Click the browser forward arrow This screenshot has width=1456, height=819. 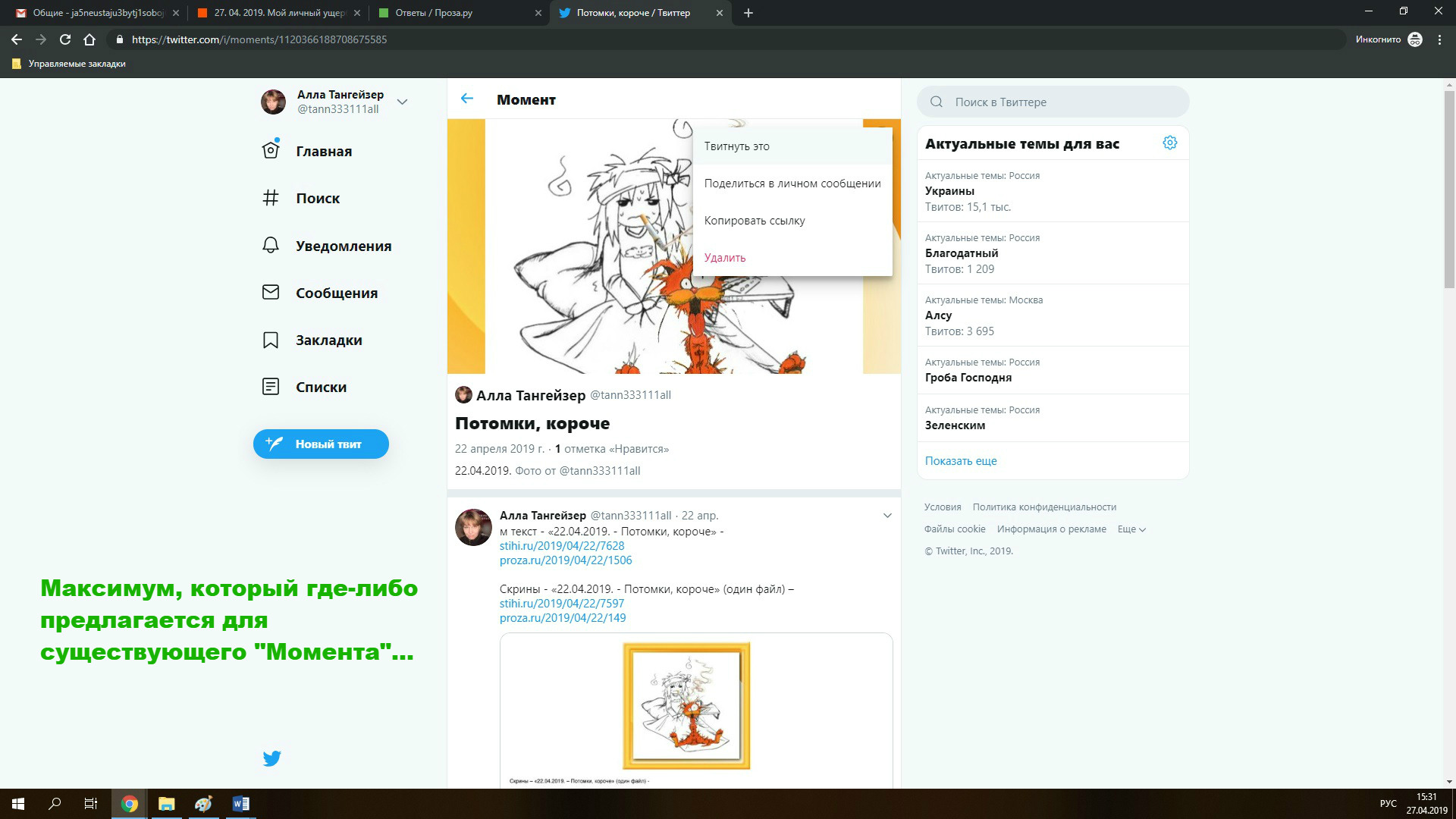[41, 39]
